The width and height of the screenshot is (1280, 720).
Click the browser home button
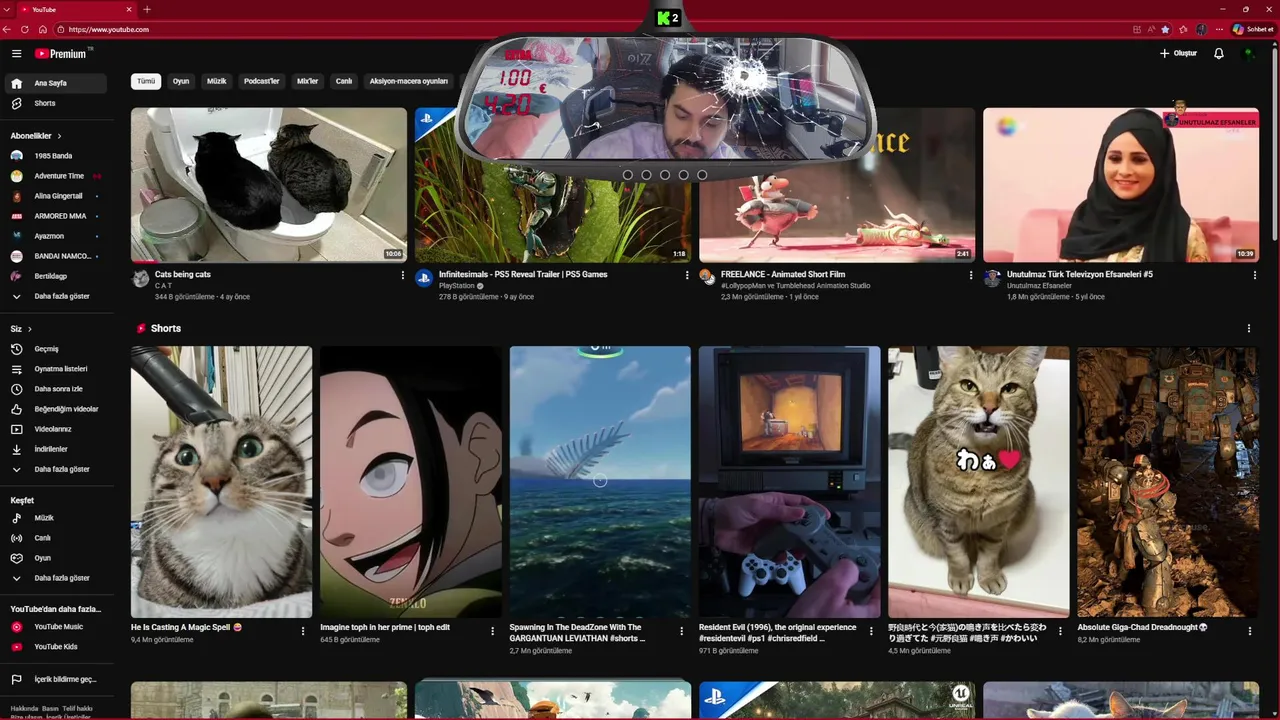coord(42,29)
